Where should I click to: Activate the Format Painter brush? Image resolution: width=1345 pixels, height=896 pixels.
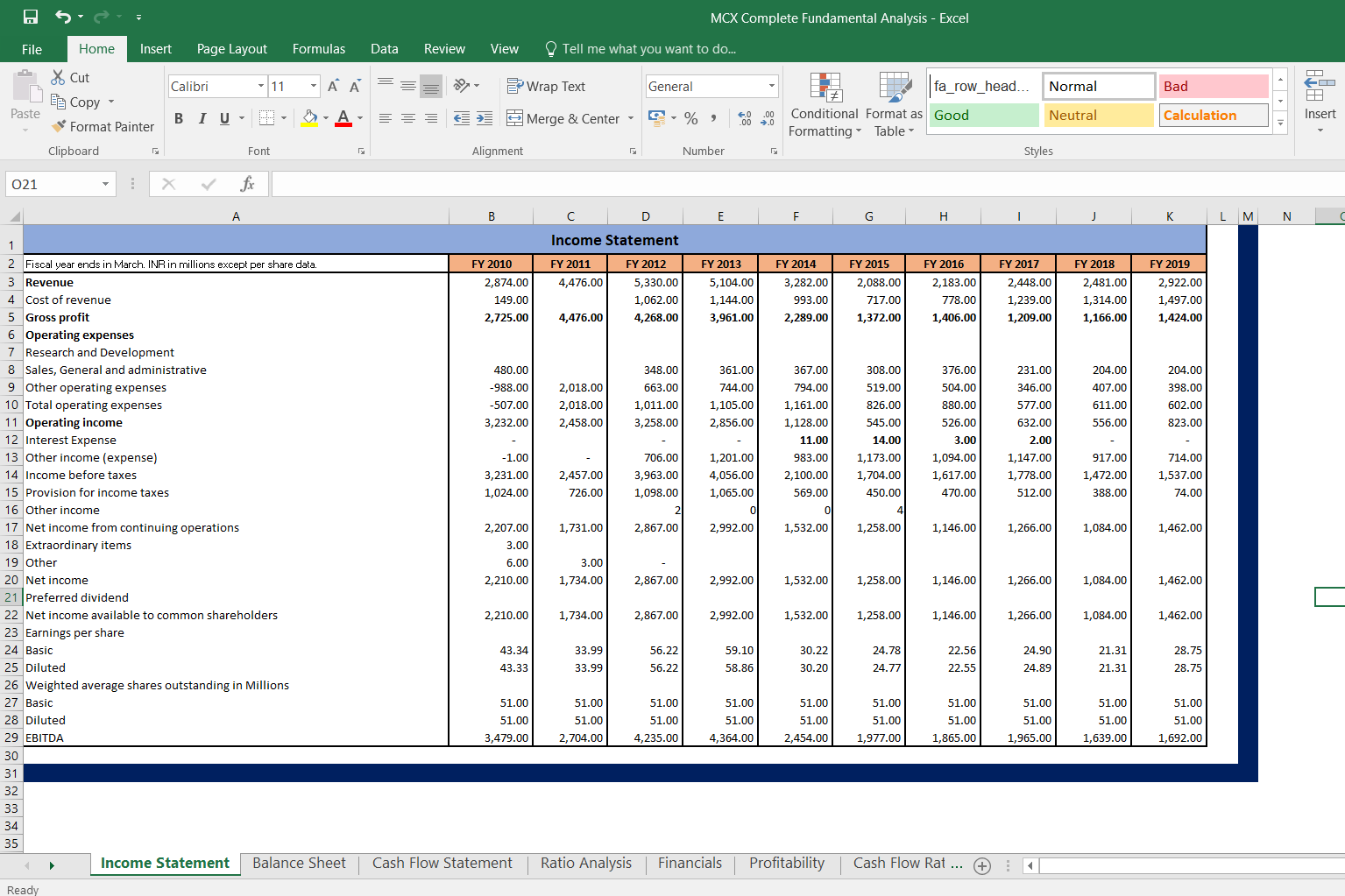(x=59, y=126)
